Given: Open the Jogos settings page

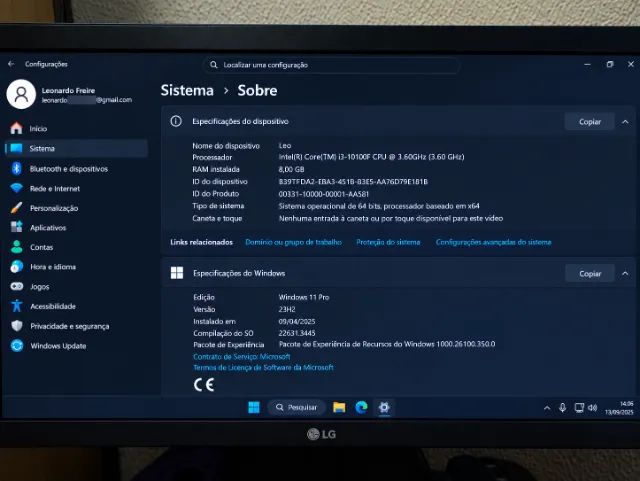Looking at the screenshot, I should (x=77, y=287).
